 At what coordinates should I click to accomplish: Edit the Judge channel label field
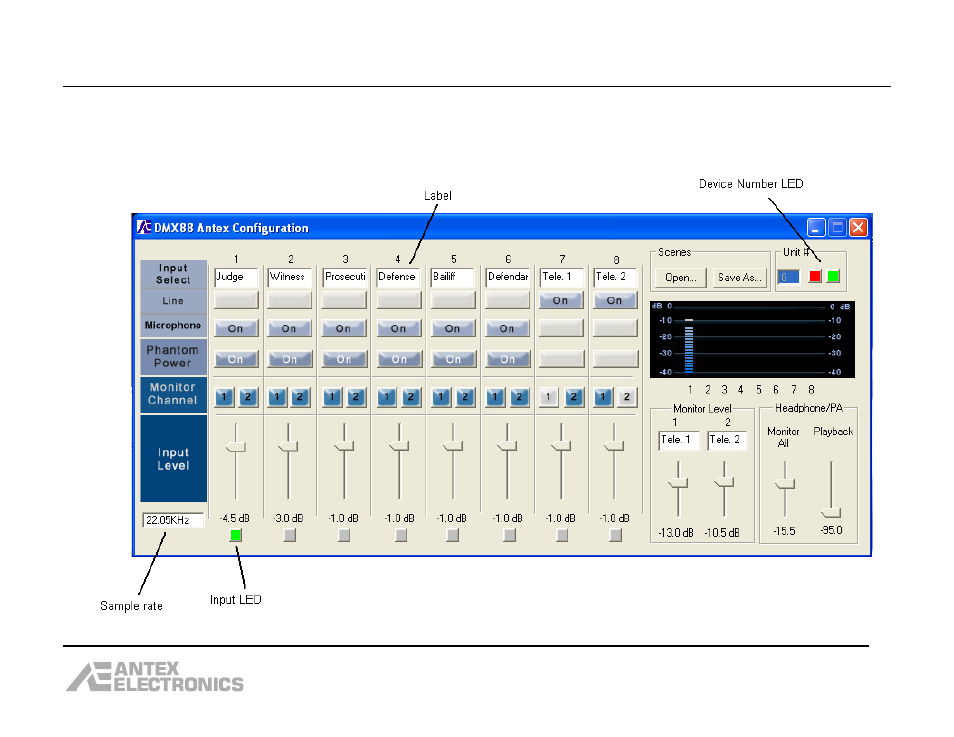click(236, 277)
